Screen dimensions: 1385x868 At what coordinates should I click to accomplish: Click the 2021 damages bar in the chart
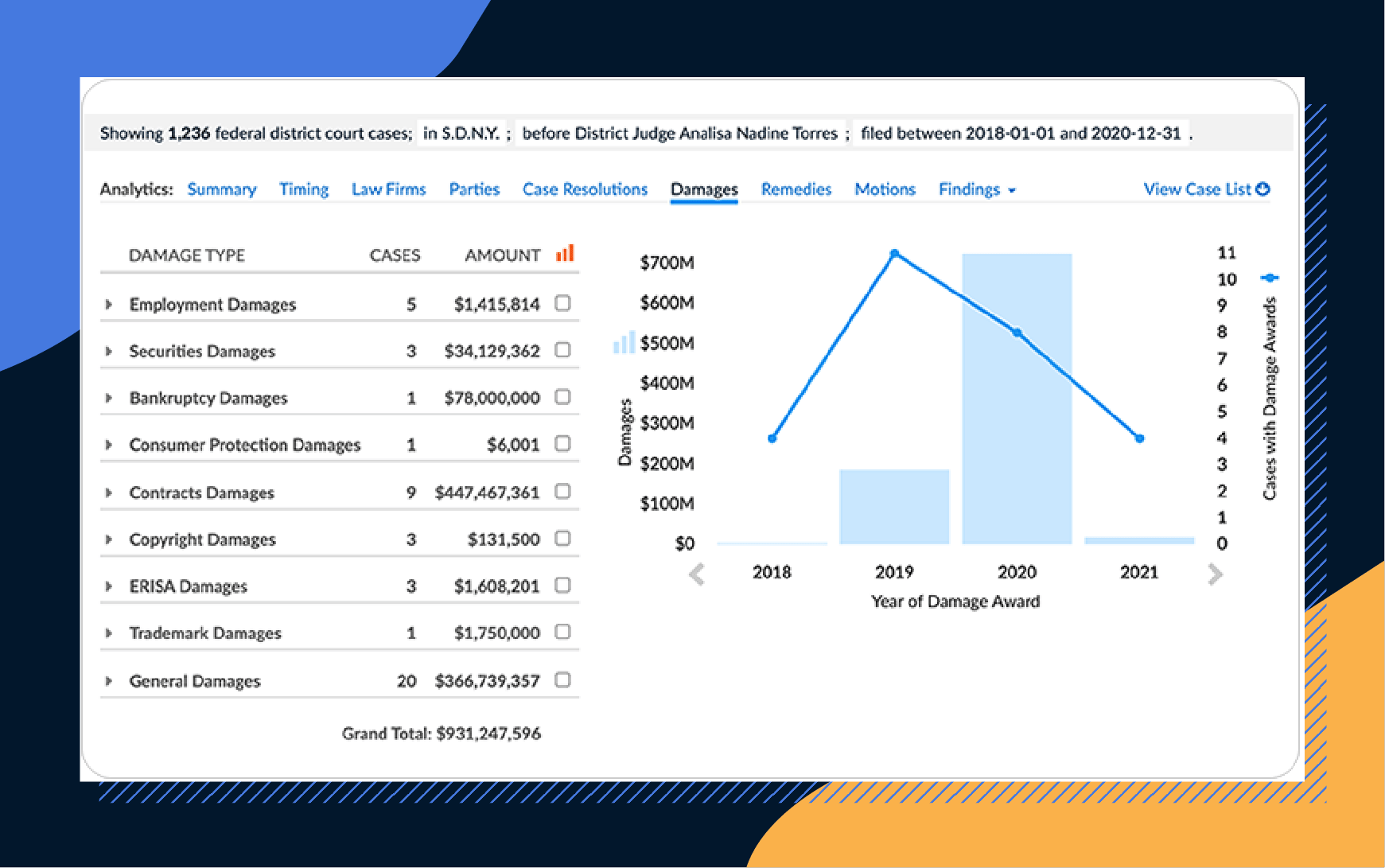(x=1139, y=541)
